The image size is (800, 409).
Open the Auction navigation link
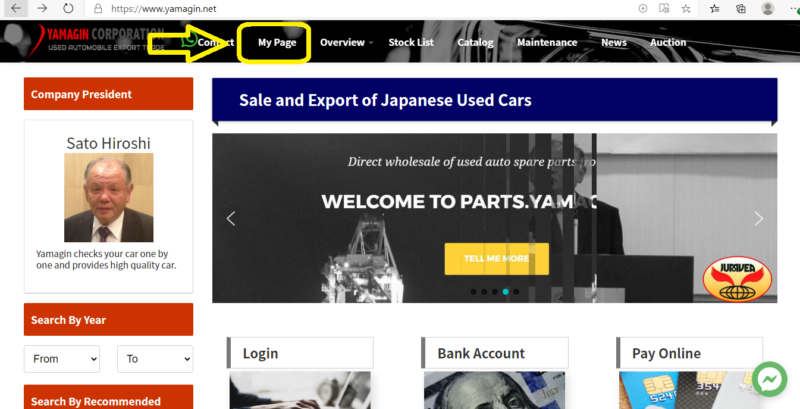click(668, 42)
